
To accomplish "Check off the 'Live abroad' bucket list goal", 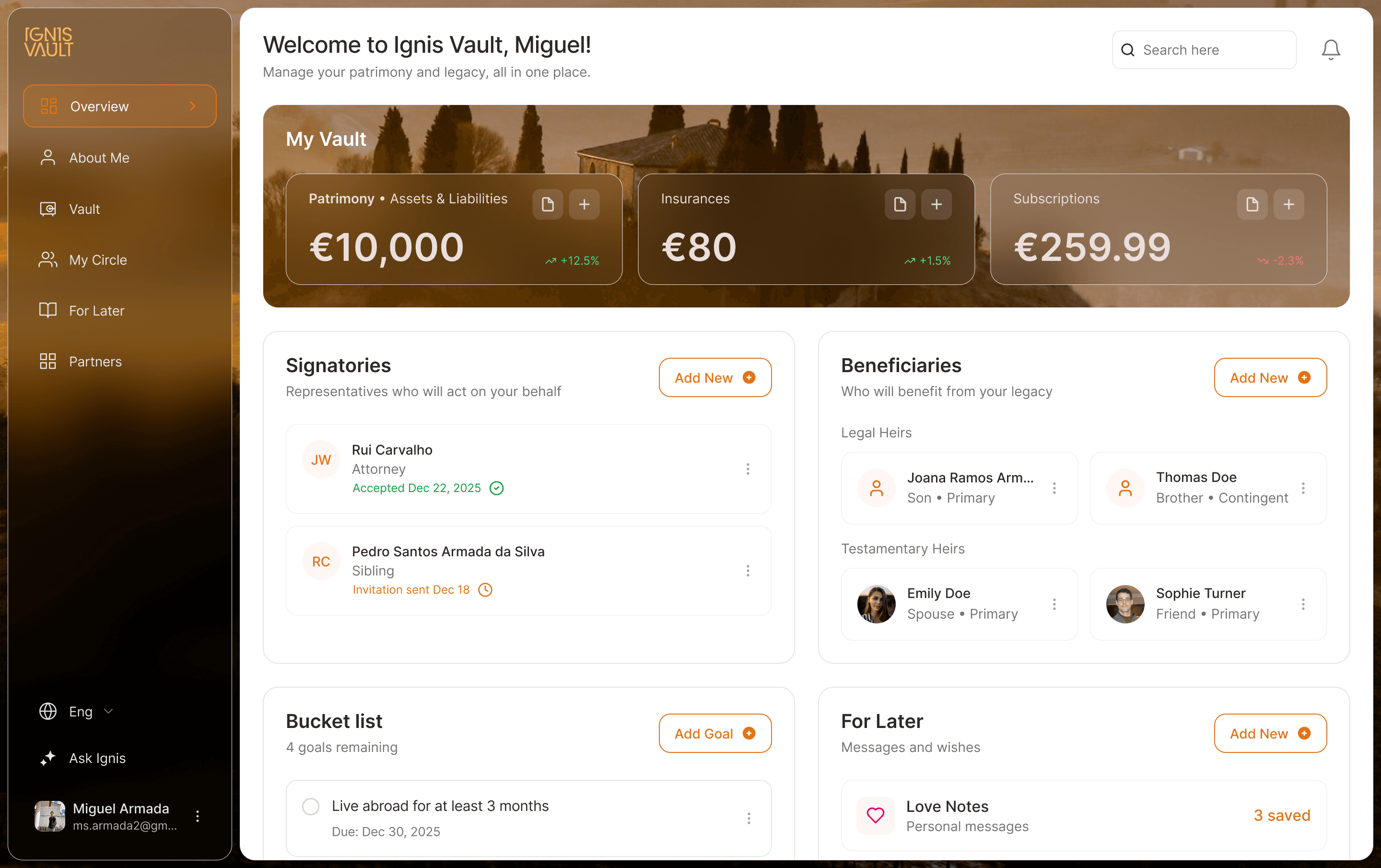I will (x=311, y=806).
